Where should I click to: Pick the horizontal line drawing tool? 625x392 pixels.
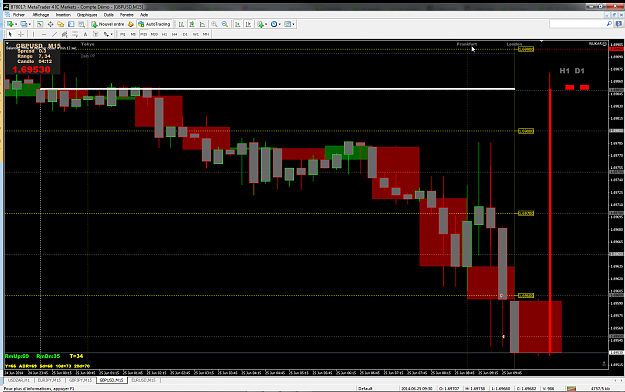(44, 34)
